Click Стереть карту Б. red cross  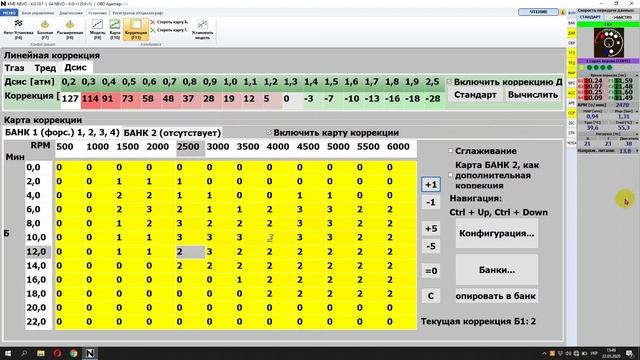pos(153,22)
